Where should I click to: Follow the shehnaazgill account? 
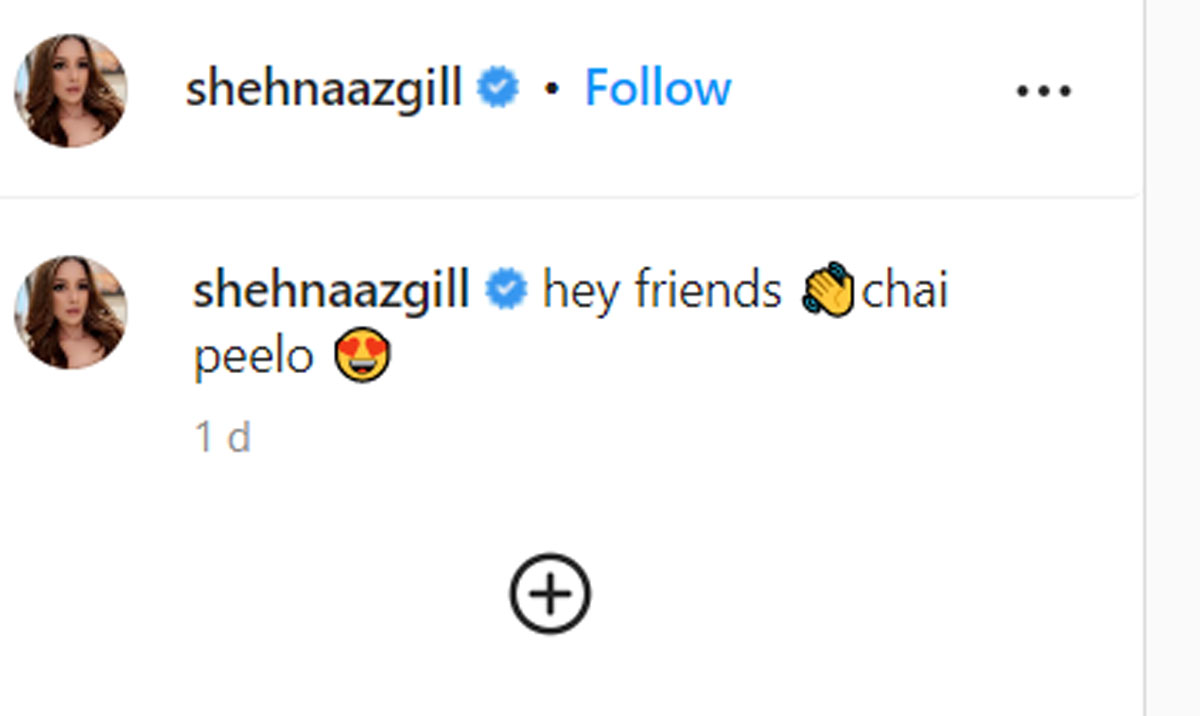point(657,89)
